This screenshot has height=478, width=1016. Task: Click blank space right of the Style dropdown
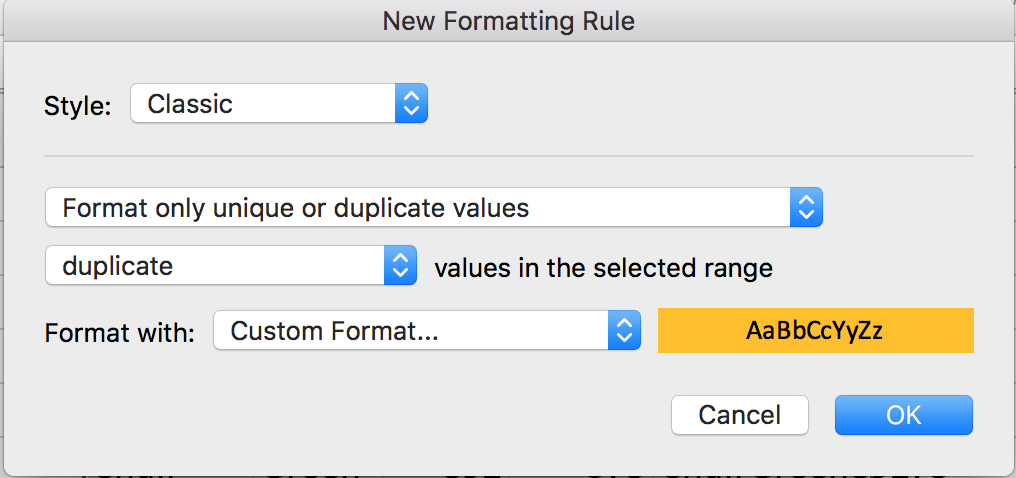700,104
